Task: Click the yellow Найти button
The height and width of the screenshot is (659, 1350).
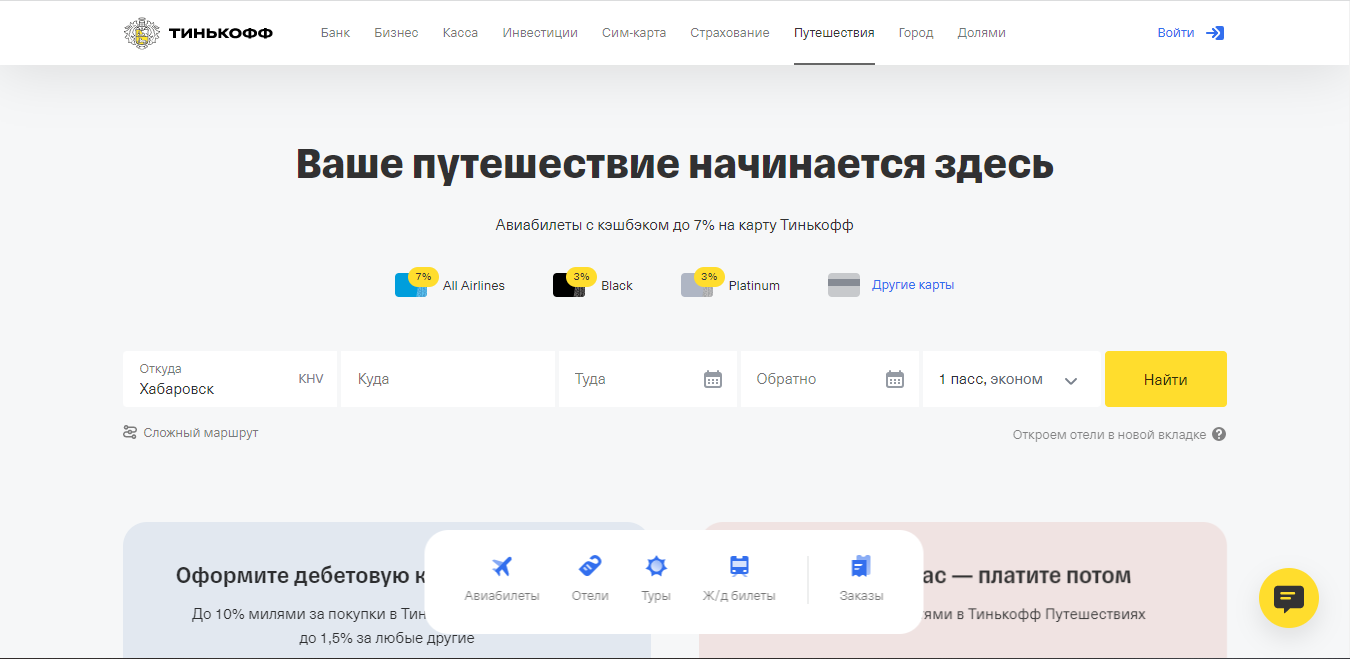Action: (x=1166, y=379)
